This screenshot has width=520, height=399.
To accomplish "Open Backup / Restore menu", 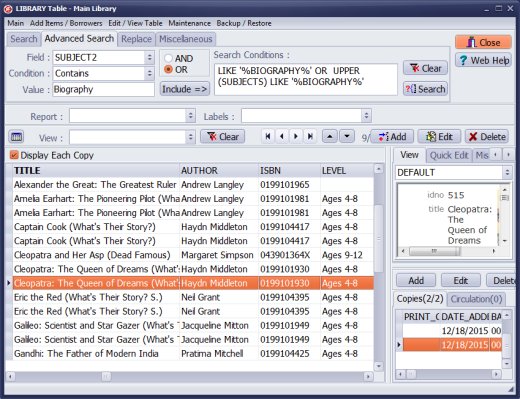I will [244, 23].
